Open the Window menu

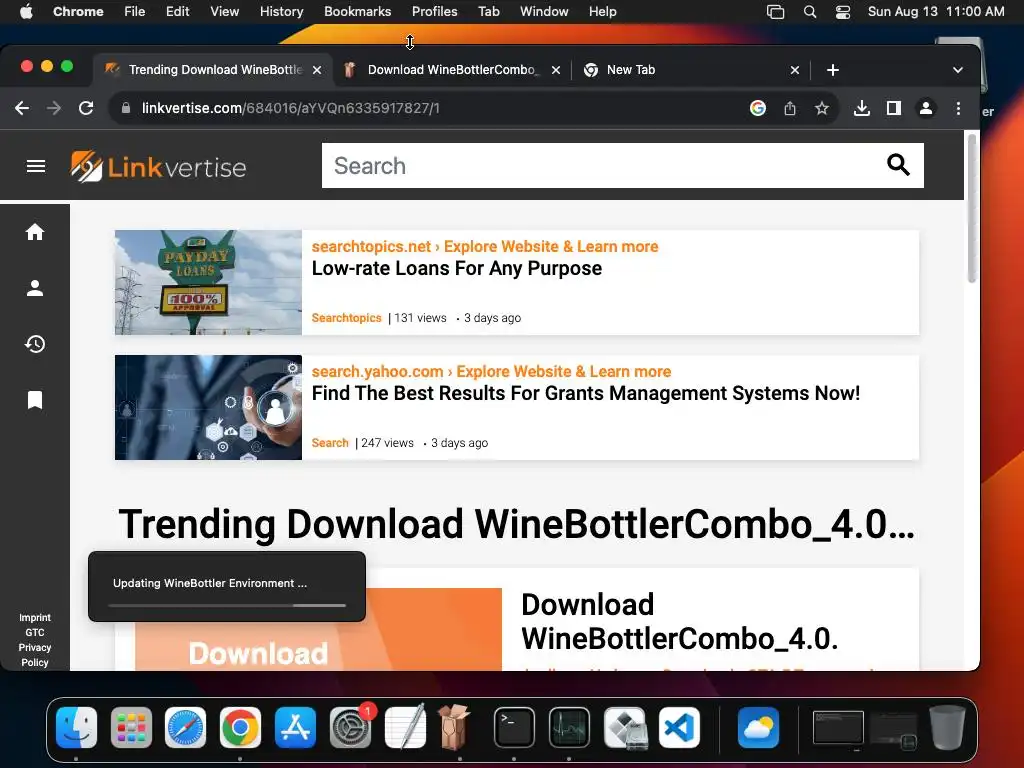(x=544, y=11)
